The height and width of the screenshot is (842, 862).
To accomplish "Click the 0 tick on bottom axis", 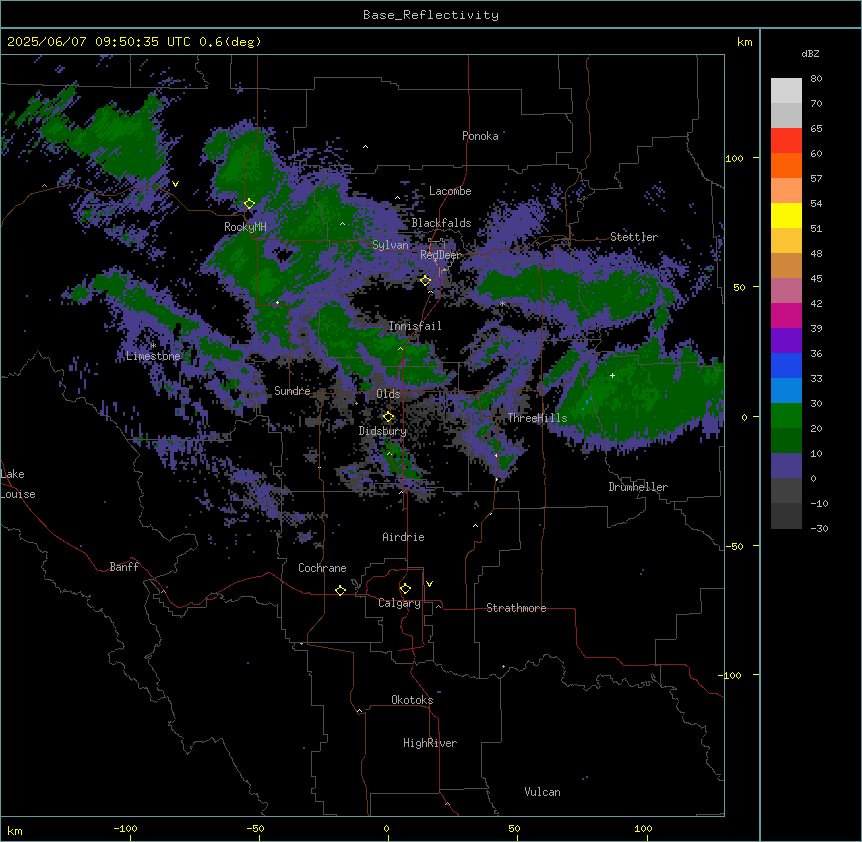I will (x=386, y=828).
